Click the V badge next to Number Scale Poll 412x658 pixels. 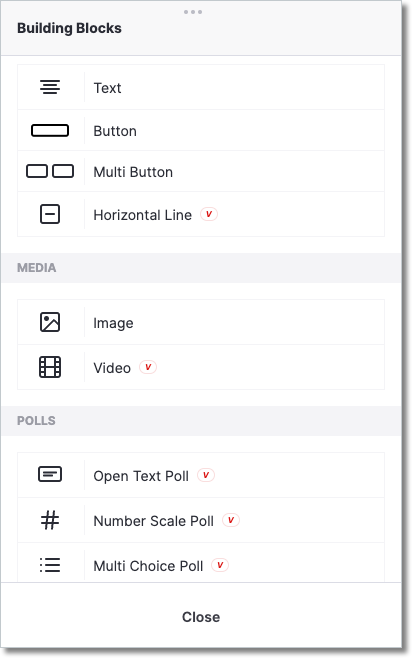pyautogui.click(x=231, y=520)
